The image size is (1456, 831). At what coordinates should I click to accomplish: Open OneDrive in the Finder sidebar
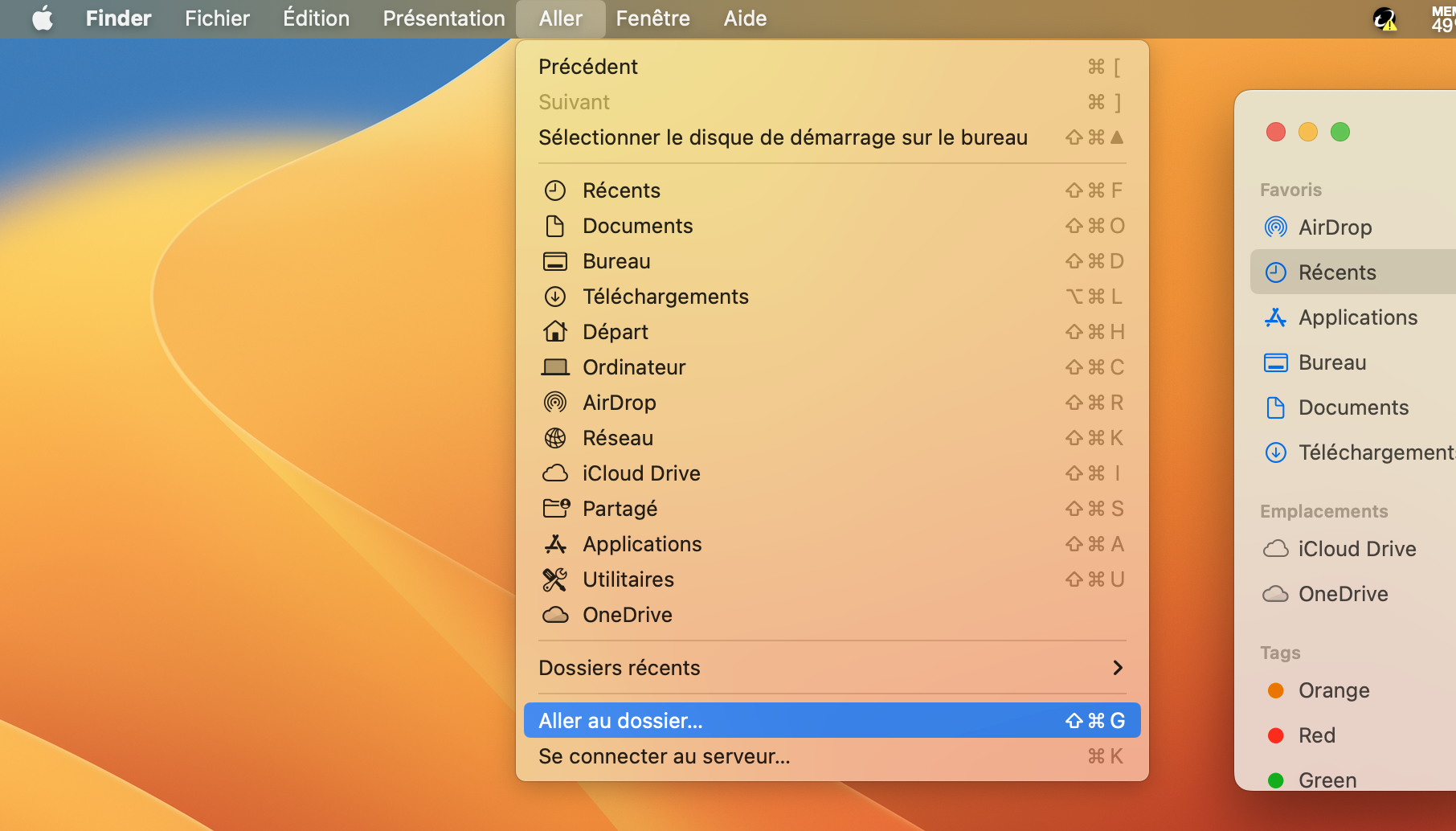pos(1343,594)
